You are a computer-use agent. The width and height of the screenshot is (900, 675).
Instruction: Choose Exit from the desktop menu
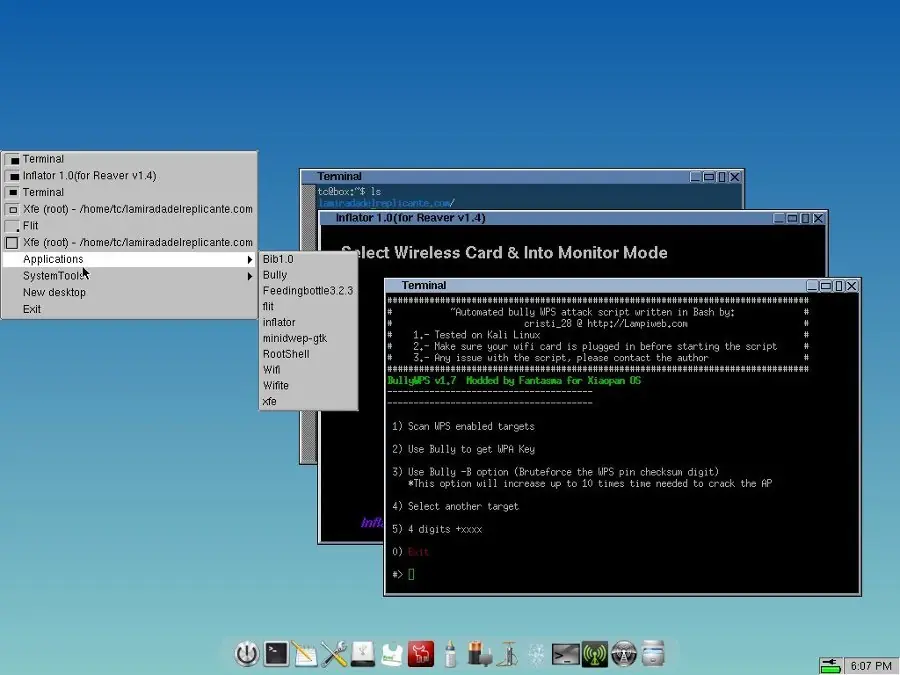tap(32, 309)
